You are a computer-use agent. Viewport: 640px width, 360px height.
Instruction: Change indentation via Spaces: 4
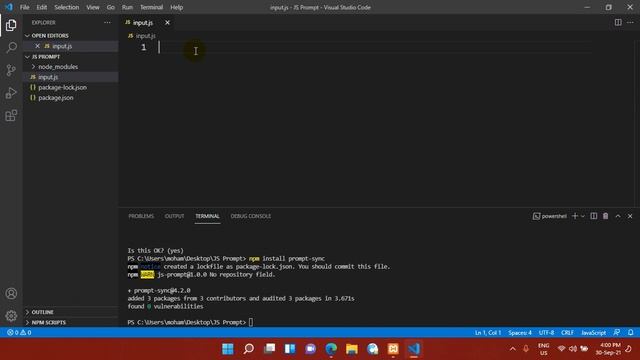(x=520, y=333)
